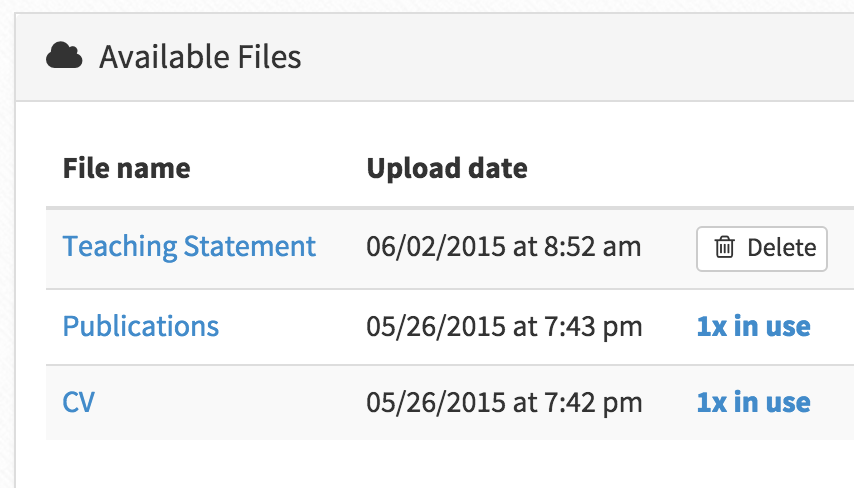Click the gap between Publications name and date

(290, 326)
